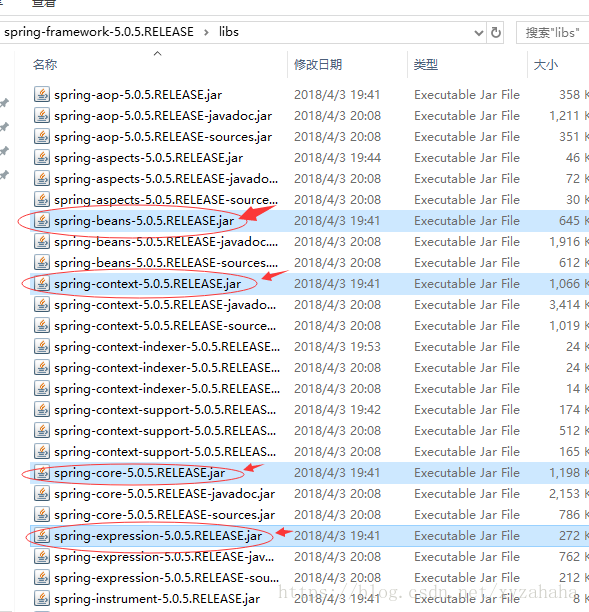Screen dimensions: 589x612
Task: Focus the search libs input box
Action: pos(552,33)
